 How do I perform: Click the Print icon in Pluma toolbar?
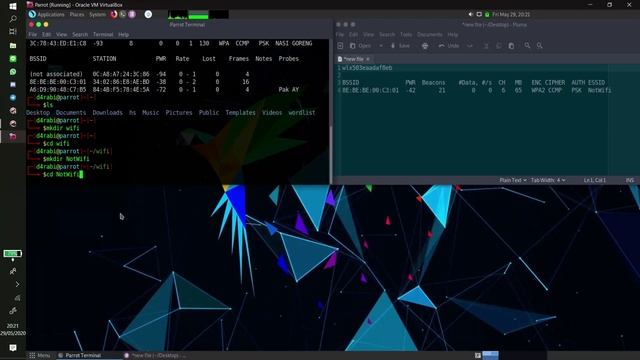click(x=425, y=46)
